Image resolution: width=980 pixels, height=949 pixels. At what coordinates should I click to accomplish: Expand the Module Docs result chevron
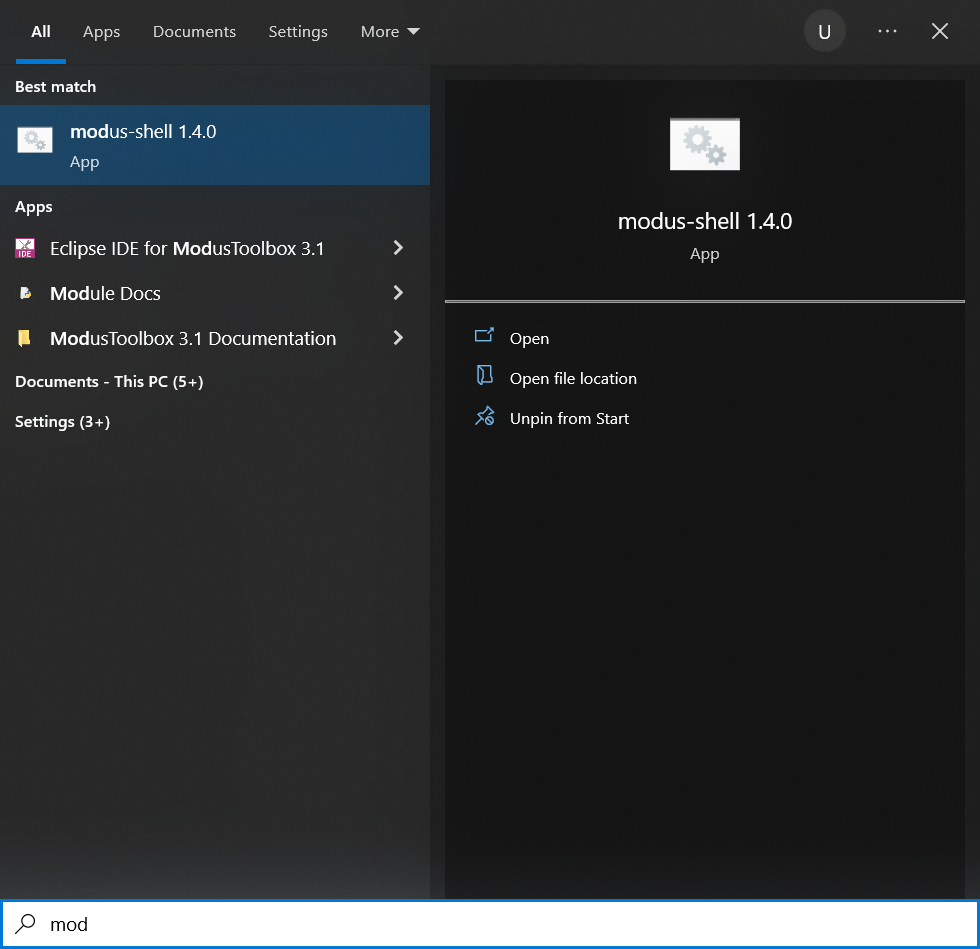(398, 293)
